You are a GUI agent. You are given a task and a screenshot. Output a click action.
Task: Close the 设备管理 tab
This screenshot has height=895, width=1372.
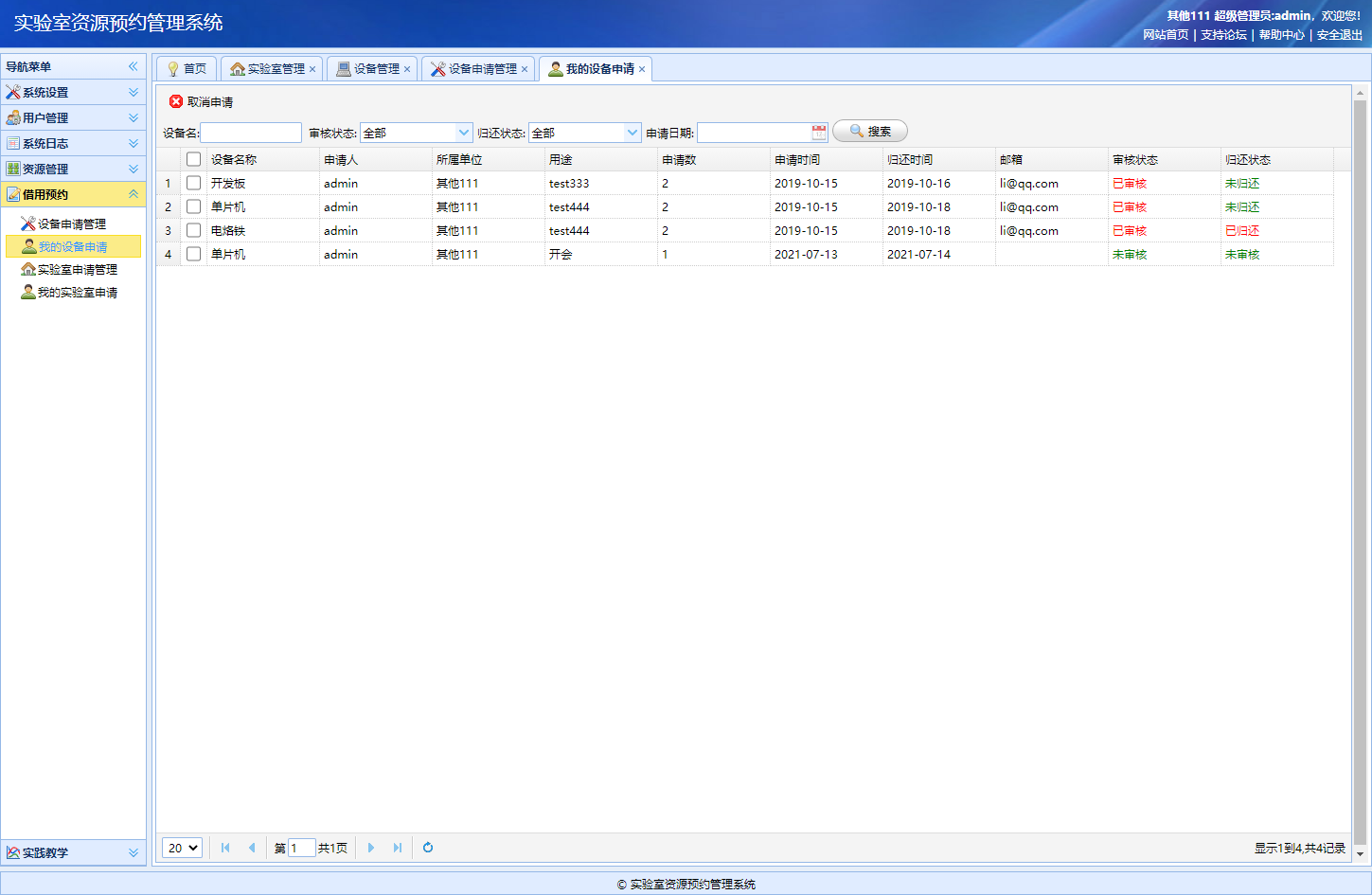click(407, 69)
